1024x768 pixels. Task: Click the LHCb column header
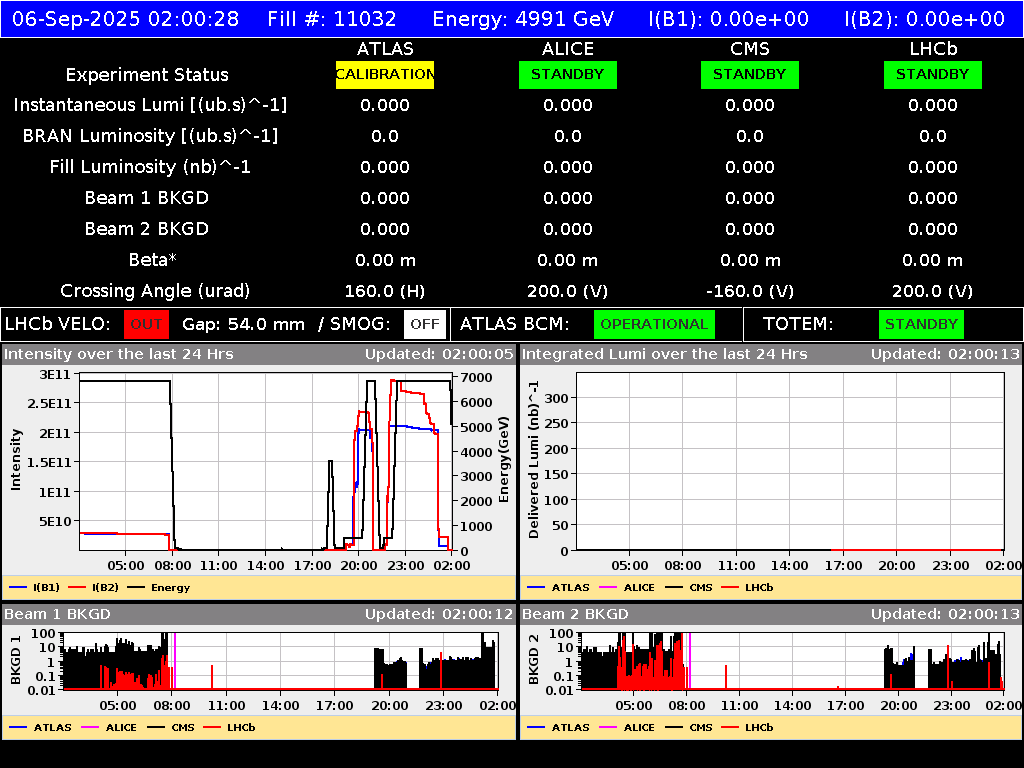(933, 49)
